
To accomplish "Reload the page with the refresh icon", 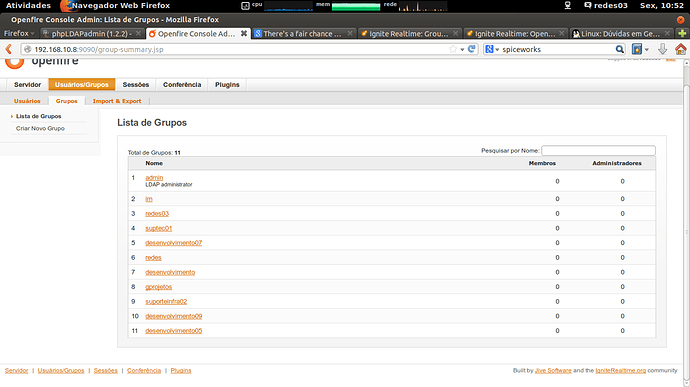I will click(472, 49).
